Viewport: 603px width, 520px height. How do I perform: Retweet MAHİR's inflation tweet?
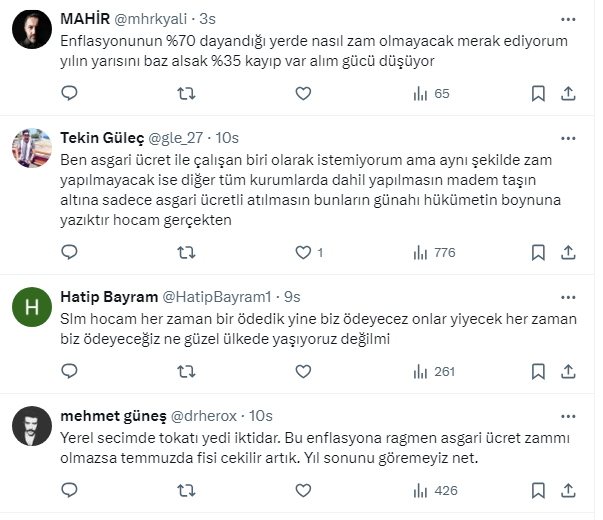pos(186,93)
